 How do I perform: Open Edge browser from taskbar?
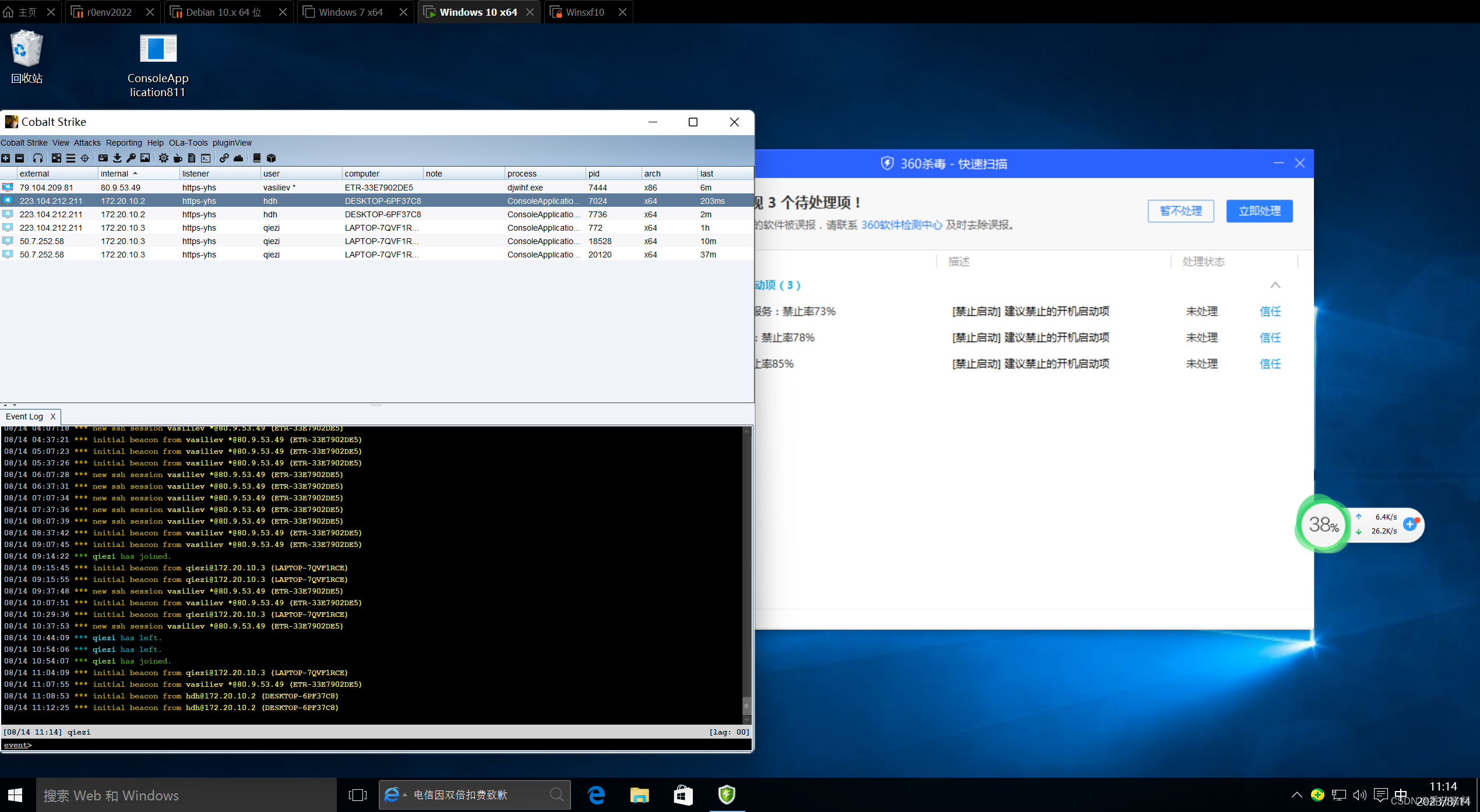597,795
